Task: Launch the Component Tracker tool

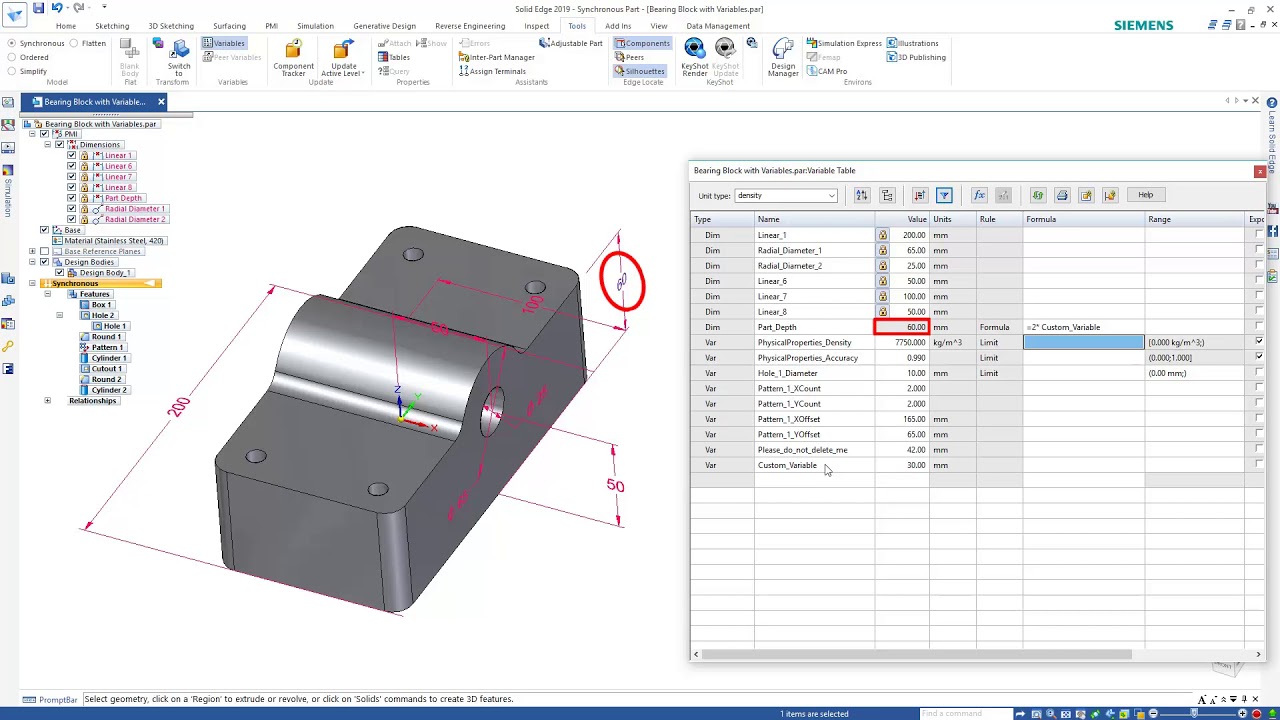Action: pyautogui.click(x=293, y=58)
